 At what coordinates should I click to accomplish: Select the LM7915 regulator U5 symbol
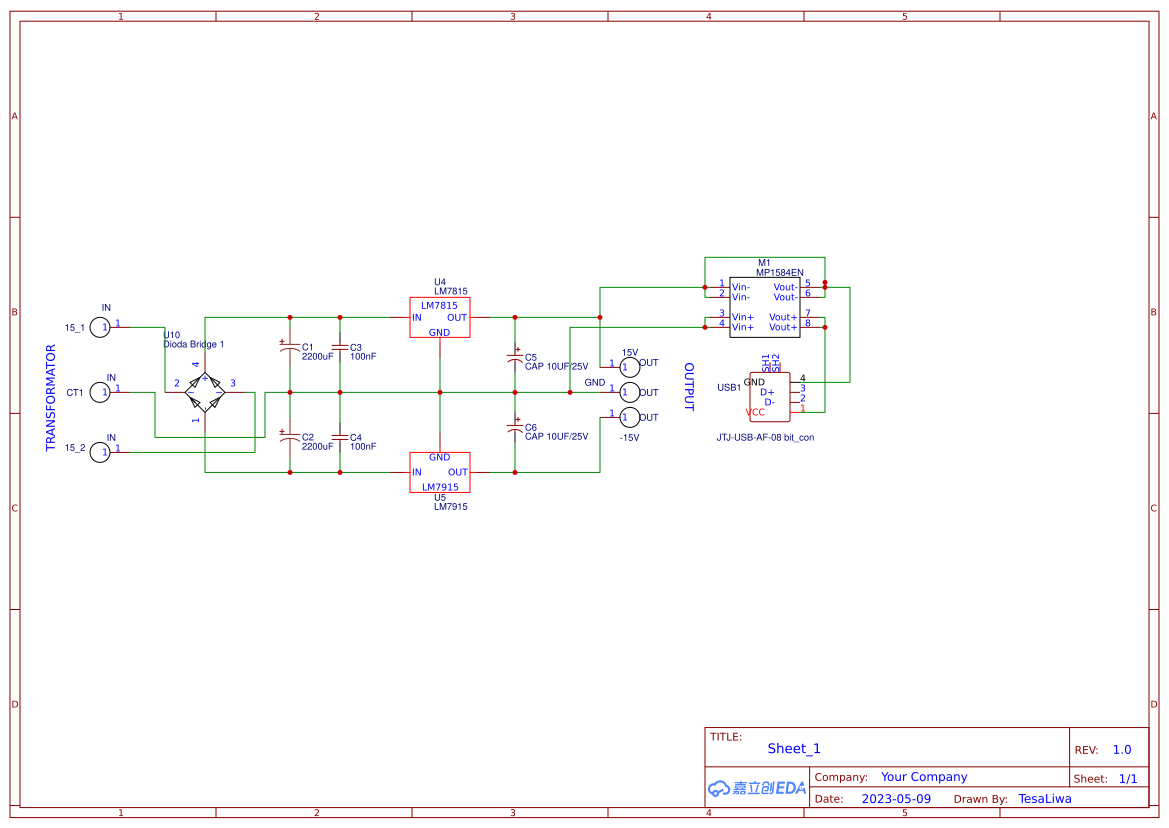click(x=440, y=473)
